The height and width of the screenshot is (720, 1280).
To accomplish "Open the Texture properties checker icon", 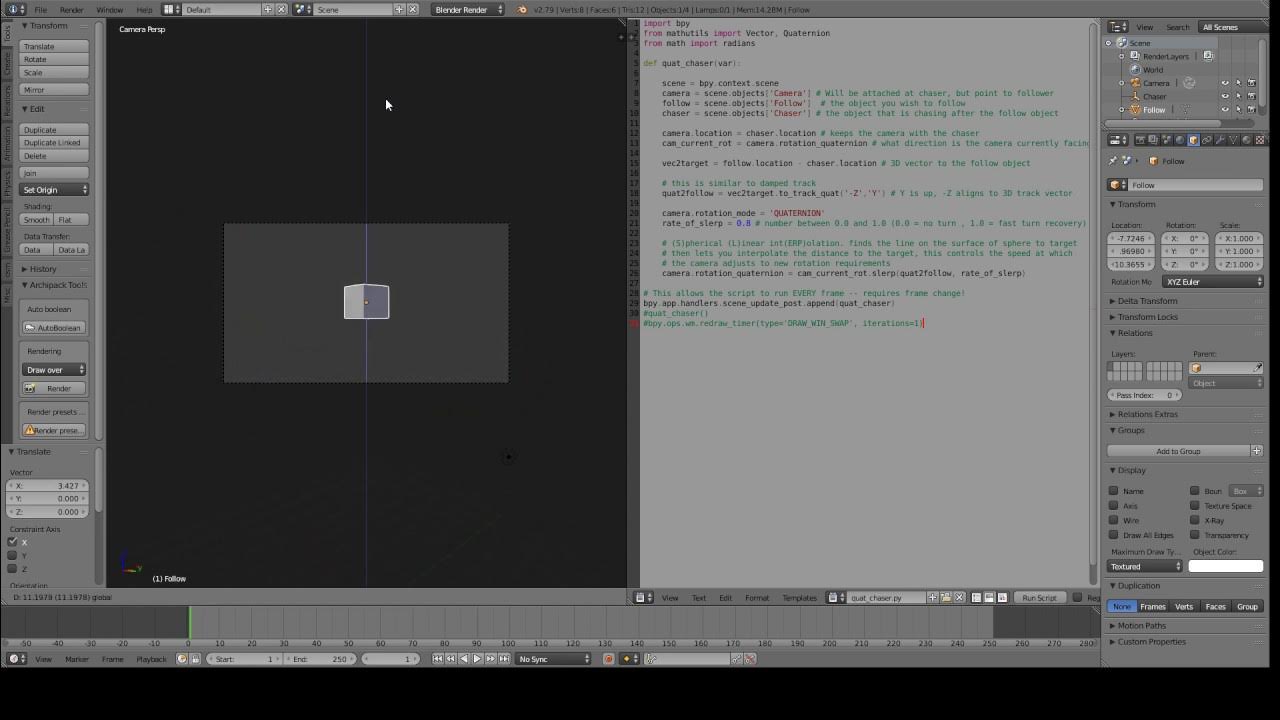I will [1260, 140].
